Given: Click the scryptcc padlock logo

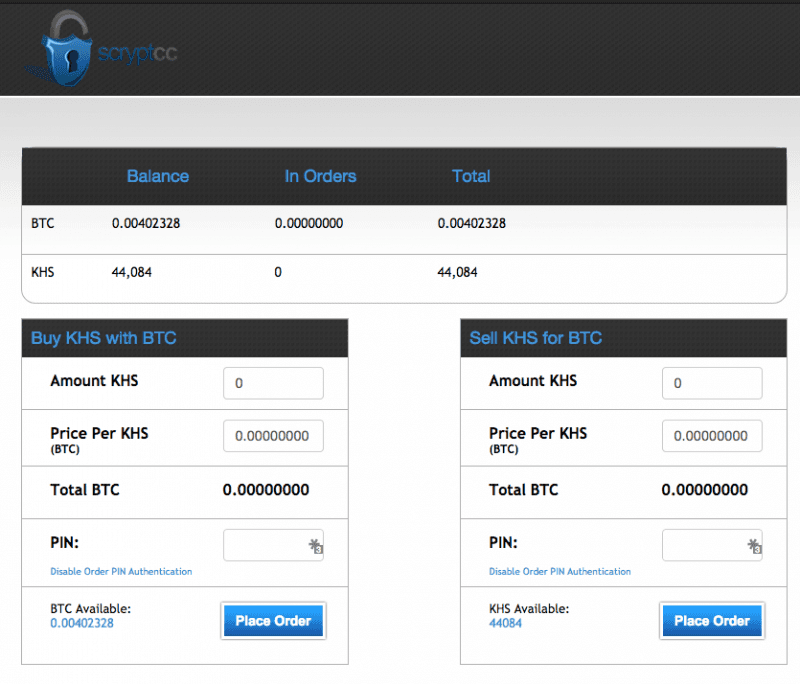Looking at the screenshot, I should [61, 48].
